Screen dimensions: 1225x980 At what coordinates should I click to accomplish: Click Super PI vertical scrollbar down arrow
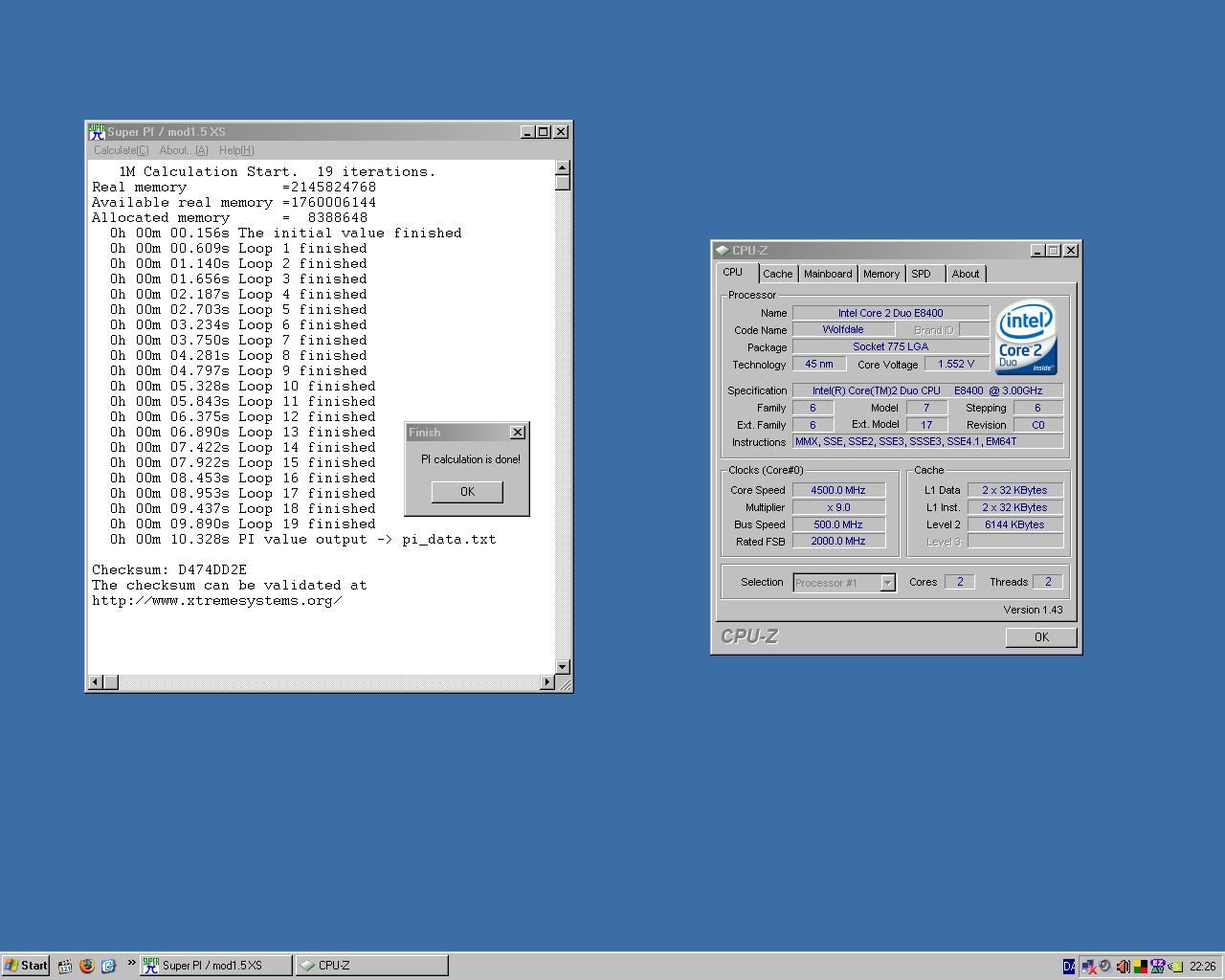tap(563, 667)
